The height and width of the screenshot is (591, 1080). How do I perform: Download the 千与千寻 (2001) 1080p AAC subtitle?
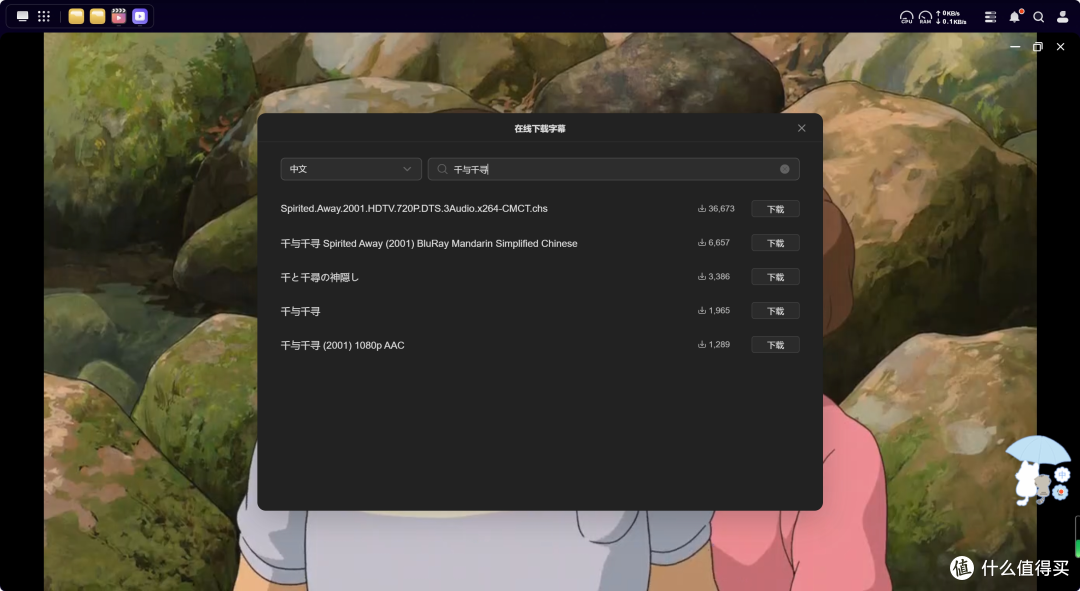[x=775, y=344]
